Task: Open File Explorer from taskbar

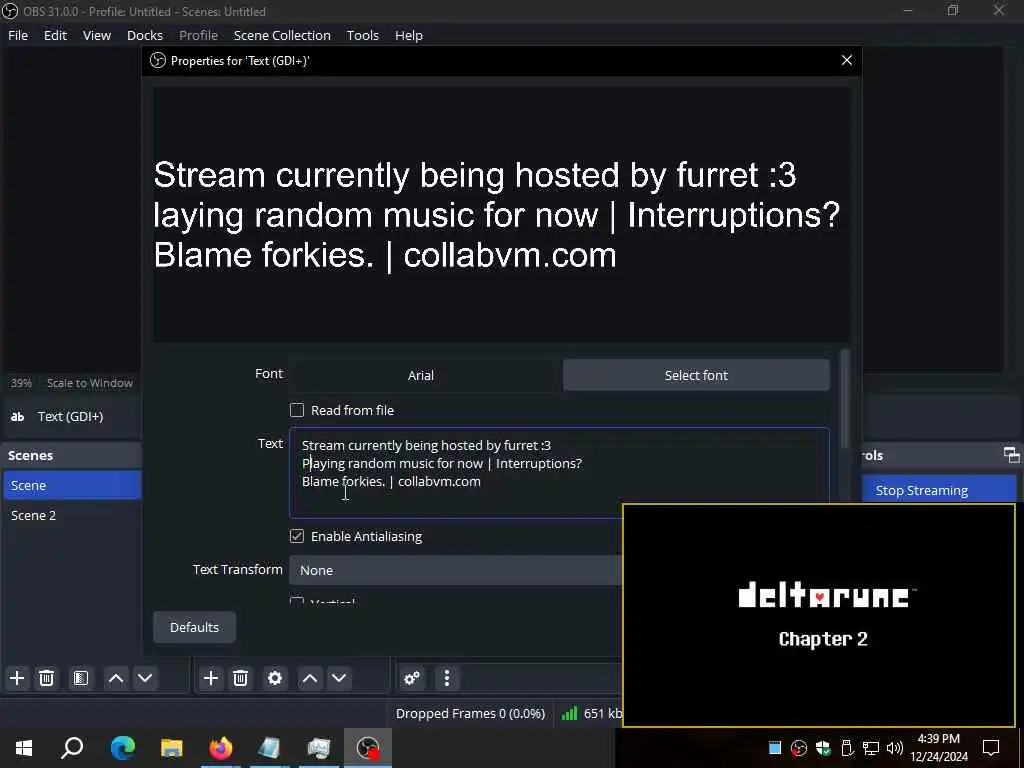Action: pyautogui.click(x=172, y=748)
